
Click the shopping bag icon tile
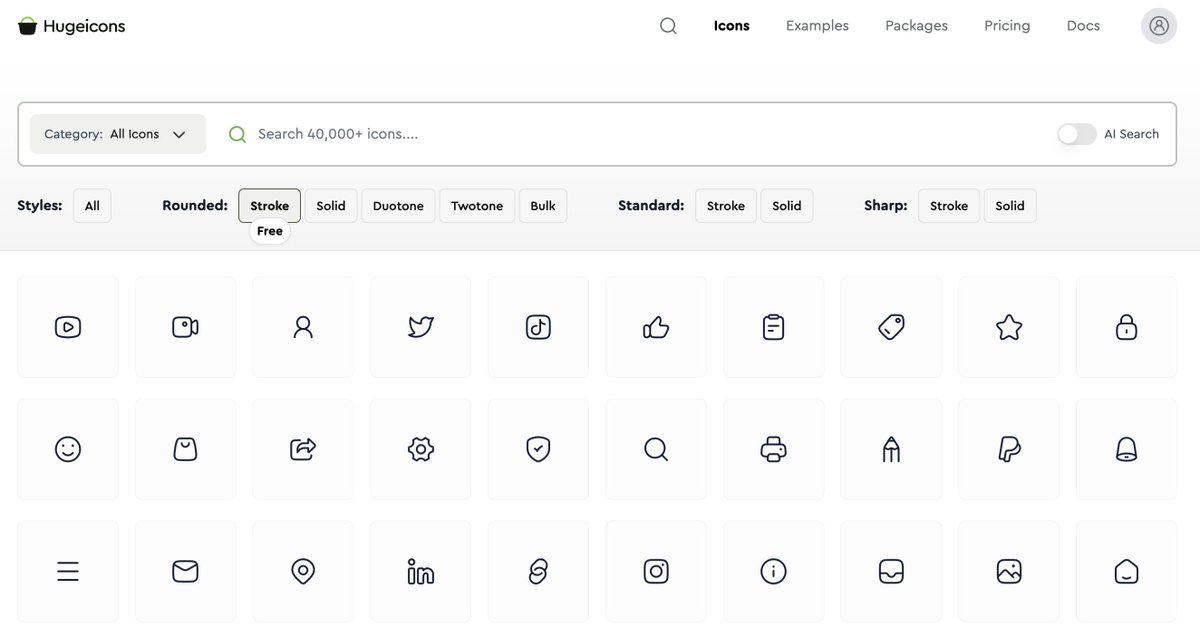point(185,449)
